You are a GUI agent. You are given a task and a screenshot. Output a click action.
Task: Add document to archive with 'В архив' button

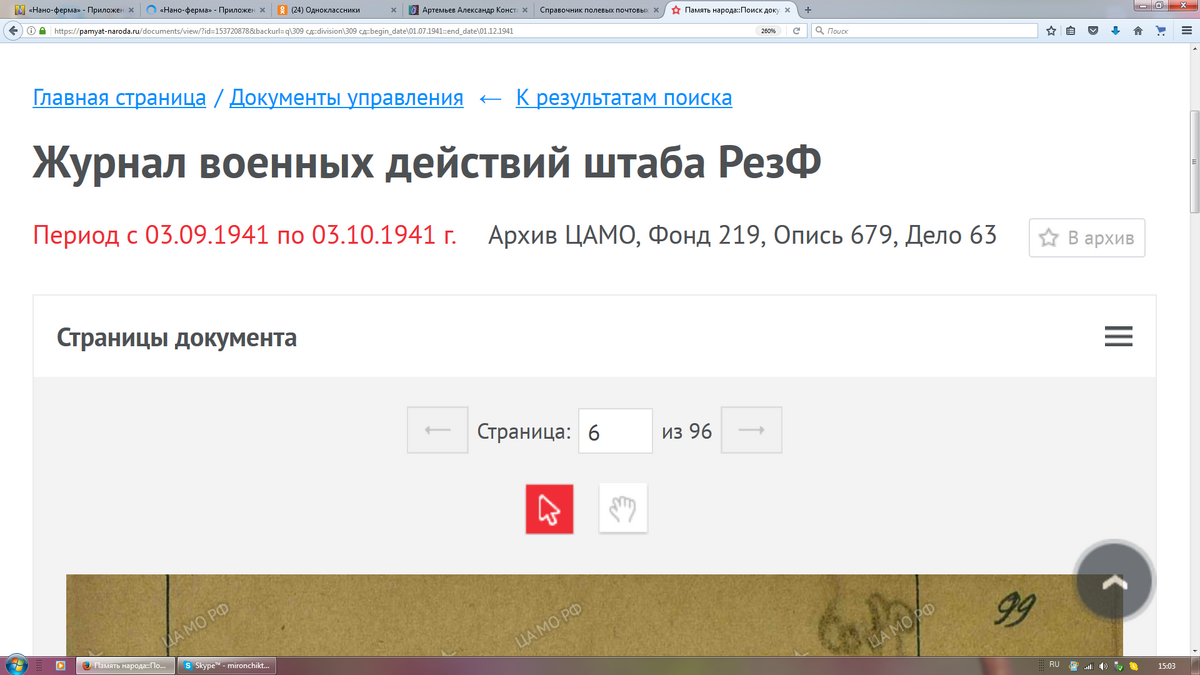tap(1087, 238)
